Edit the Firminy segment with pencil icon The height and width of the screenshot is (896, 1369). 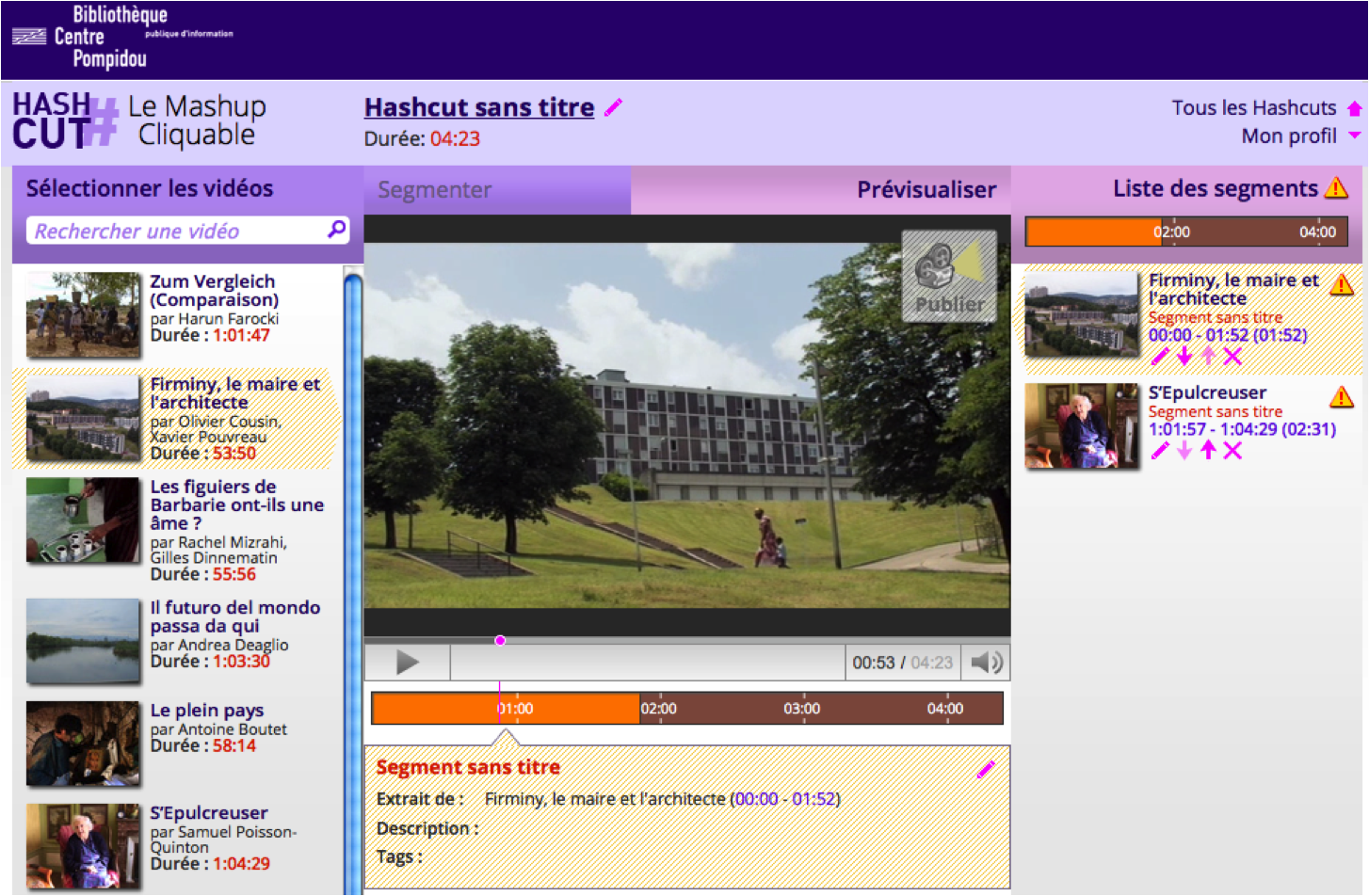[x=1160, y=356]
